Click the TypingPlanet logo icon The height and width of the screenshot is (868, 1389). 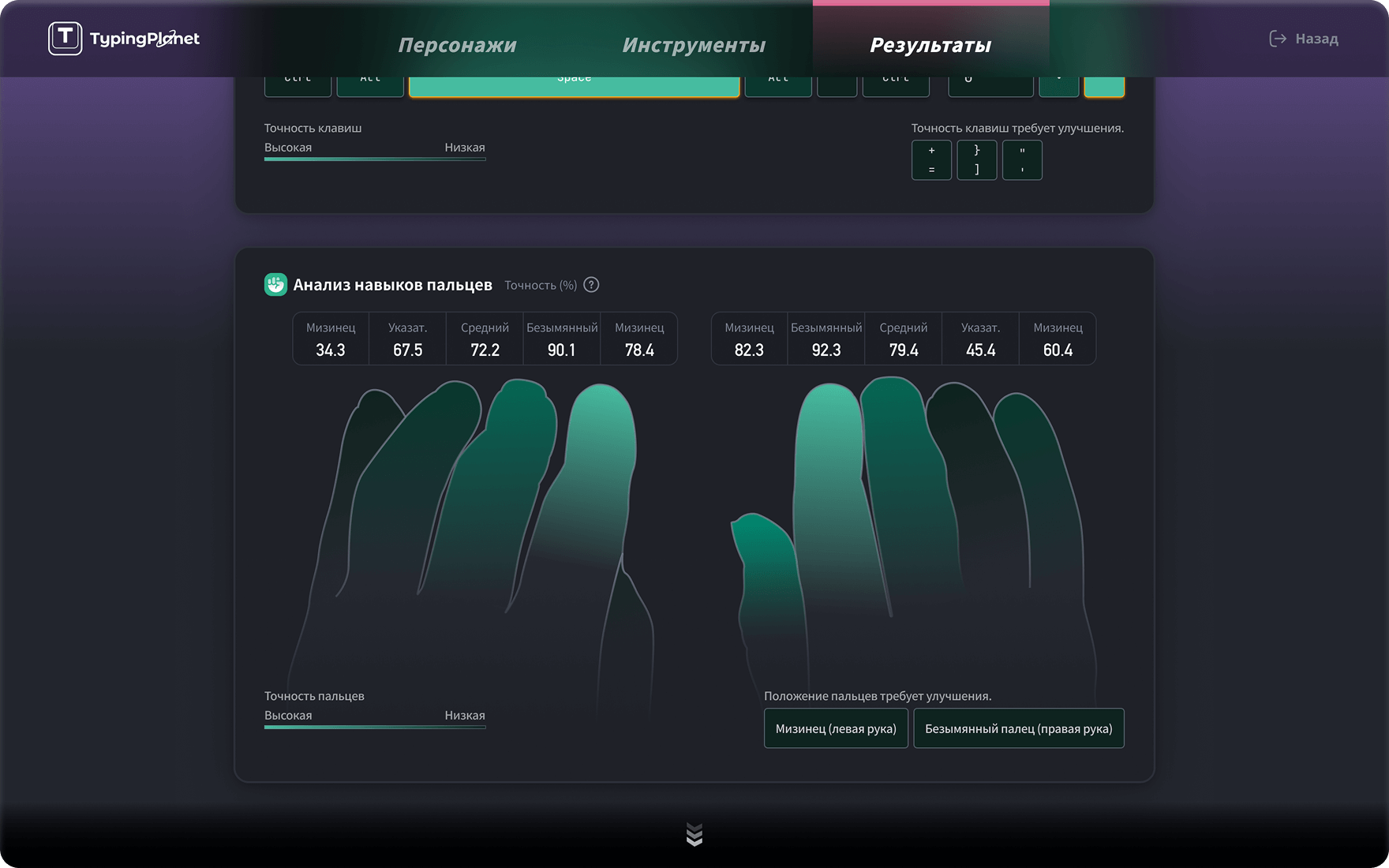(x=65, y=38)
